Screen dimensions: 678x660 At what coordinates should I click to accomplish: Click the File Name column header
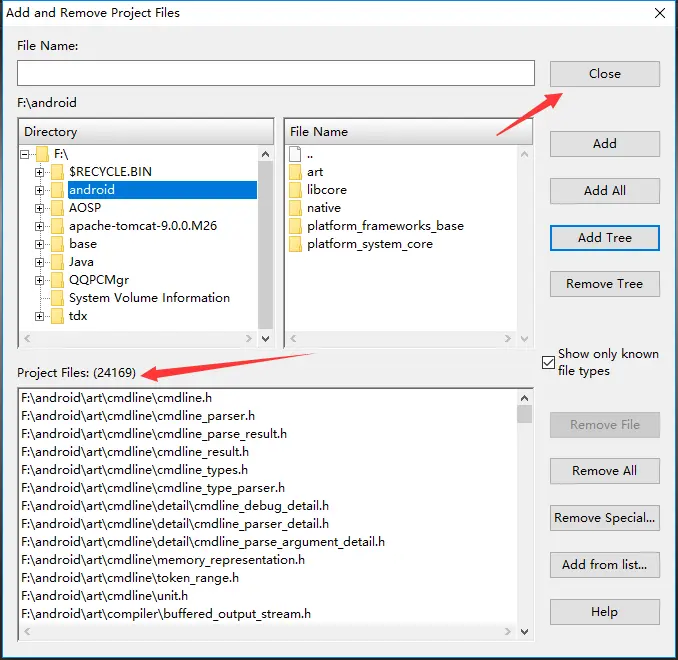(x=409, y=131)
